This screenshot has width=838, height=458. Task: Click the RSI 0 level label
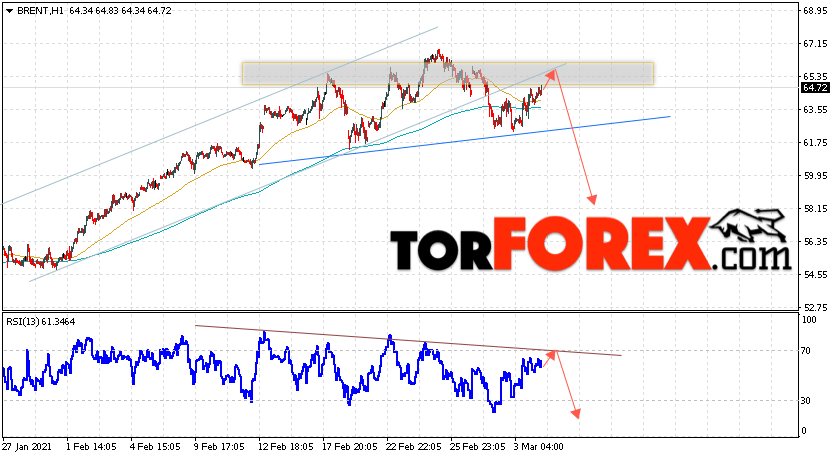coord(805,431)
